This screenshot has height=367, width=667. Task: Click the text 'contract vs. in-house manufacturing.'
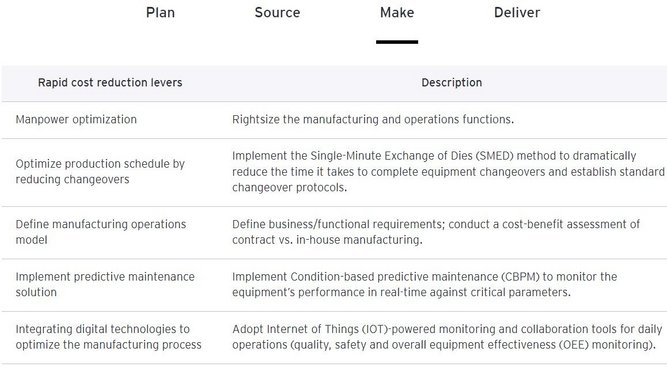[x=327, y=240]
